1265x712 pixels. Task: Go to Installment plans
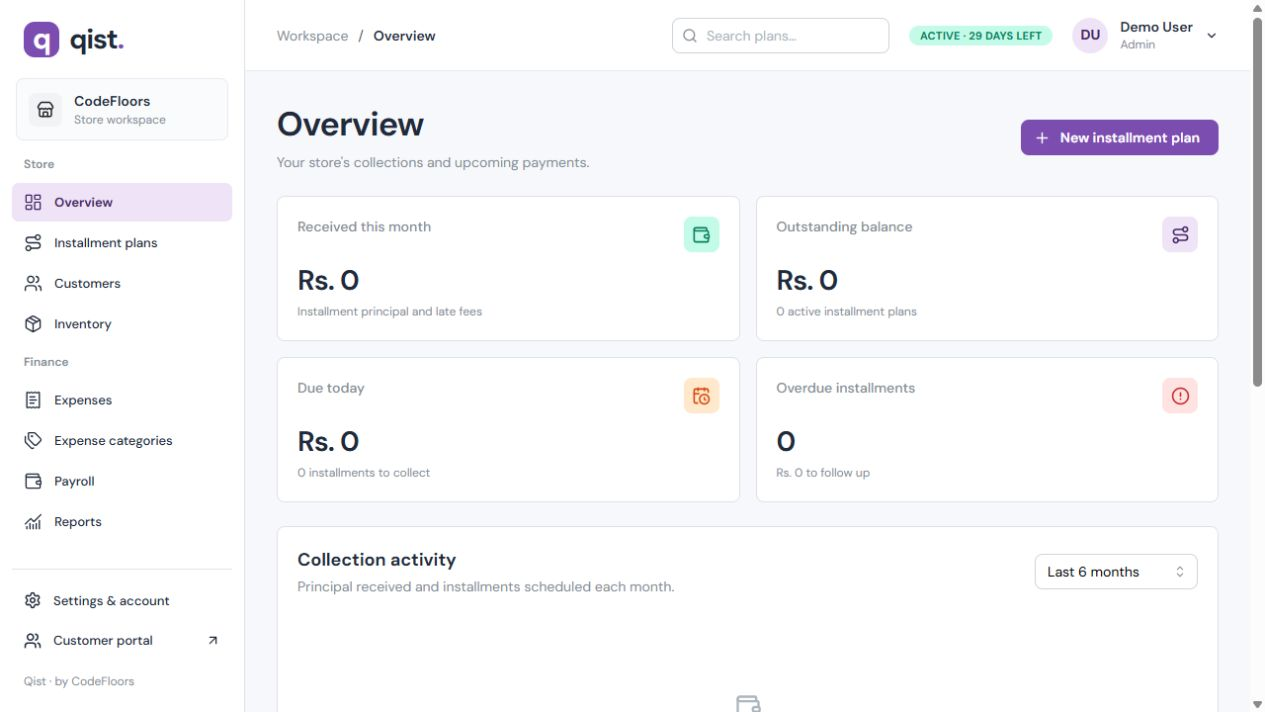(x=122, y=243)
